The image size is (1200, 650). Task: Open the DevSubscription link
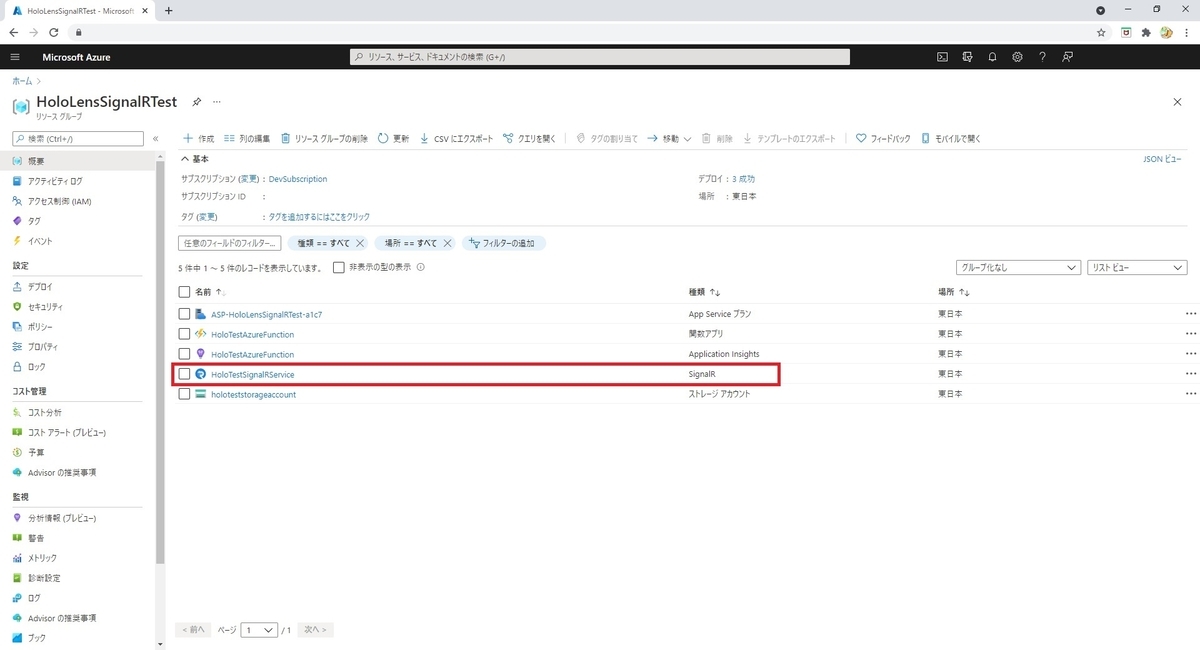click(x=298, y=179)
